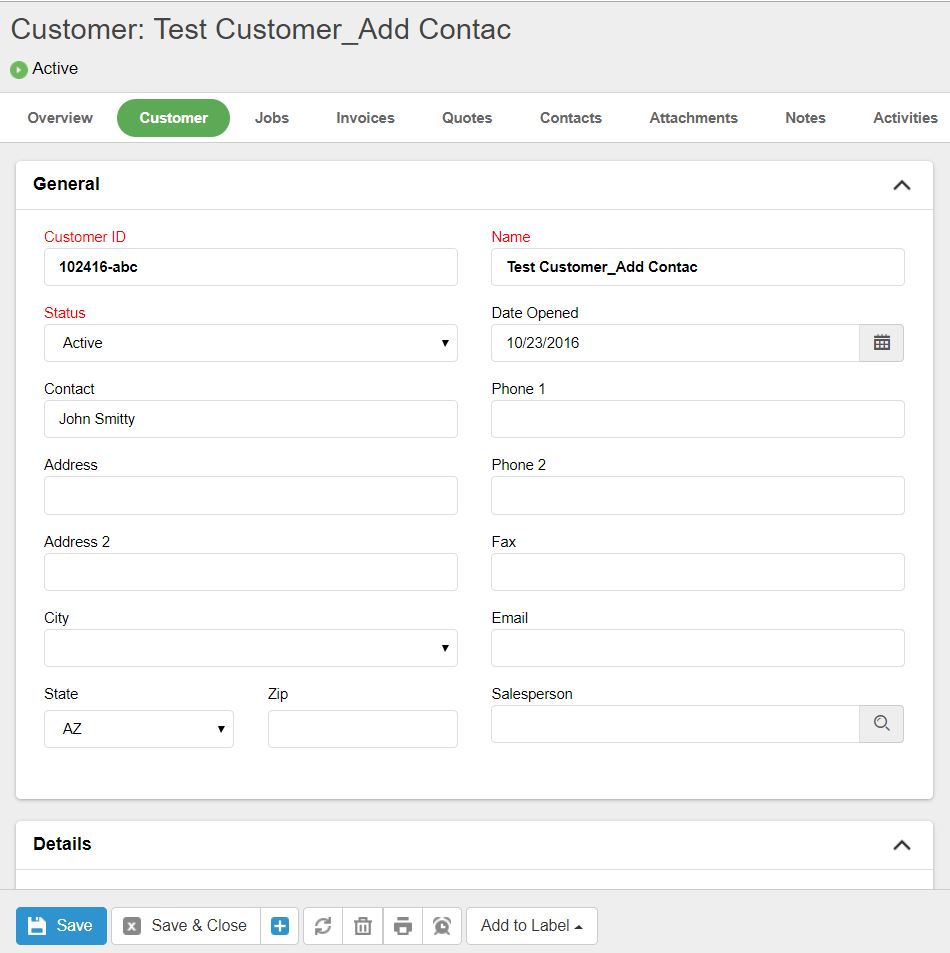Image resolution: width=950 pixels, height=953 pixels.
Task: Click the trash delete icon
Action: coord(363,926)
